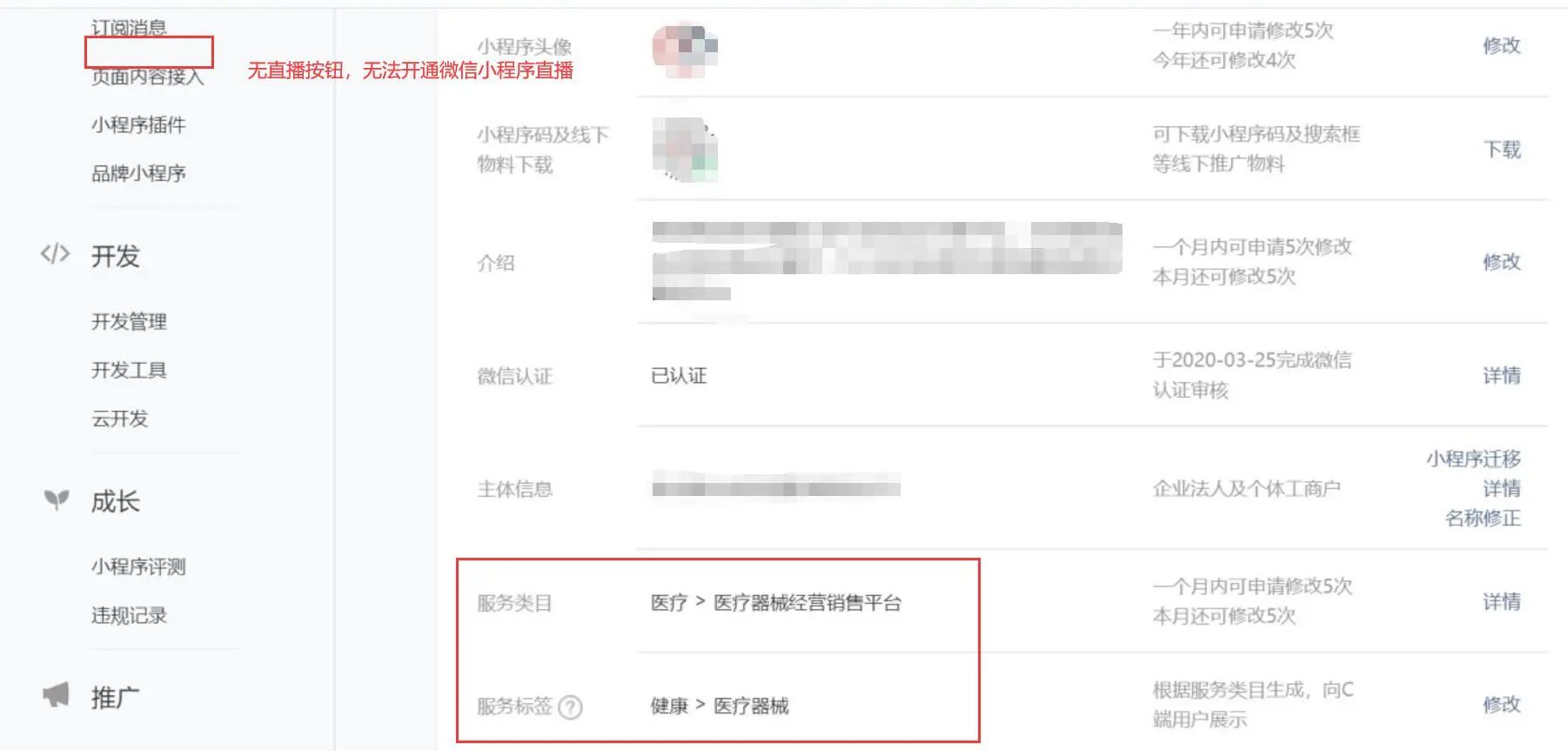The height and width of the screenshot is (751, 1568).
Task: Click 下载 link for 小程序码 materials
Action: pos(1502,150)
